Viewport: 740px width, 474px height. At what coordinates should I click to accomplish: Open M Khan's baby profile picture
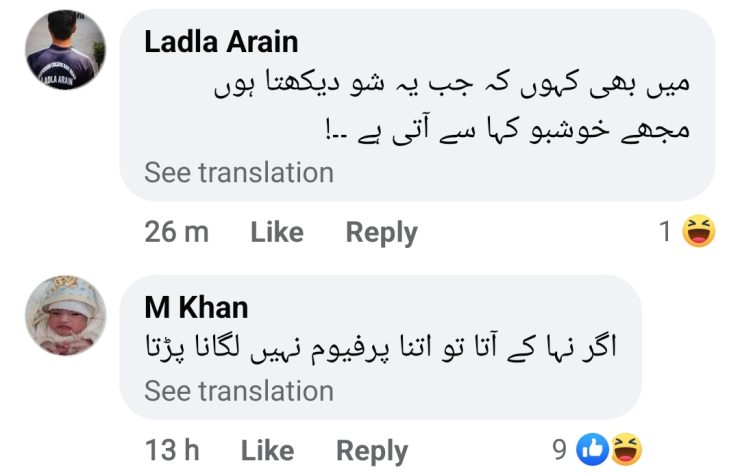click(66, 316)
